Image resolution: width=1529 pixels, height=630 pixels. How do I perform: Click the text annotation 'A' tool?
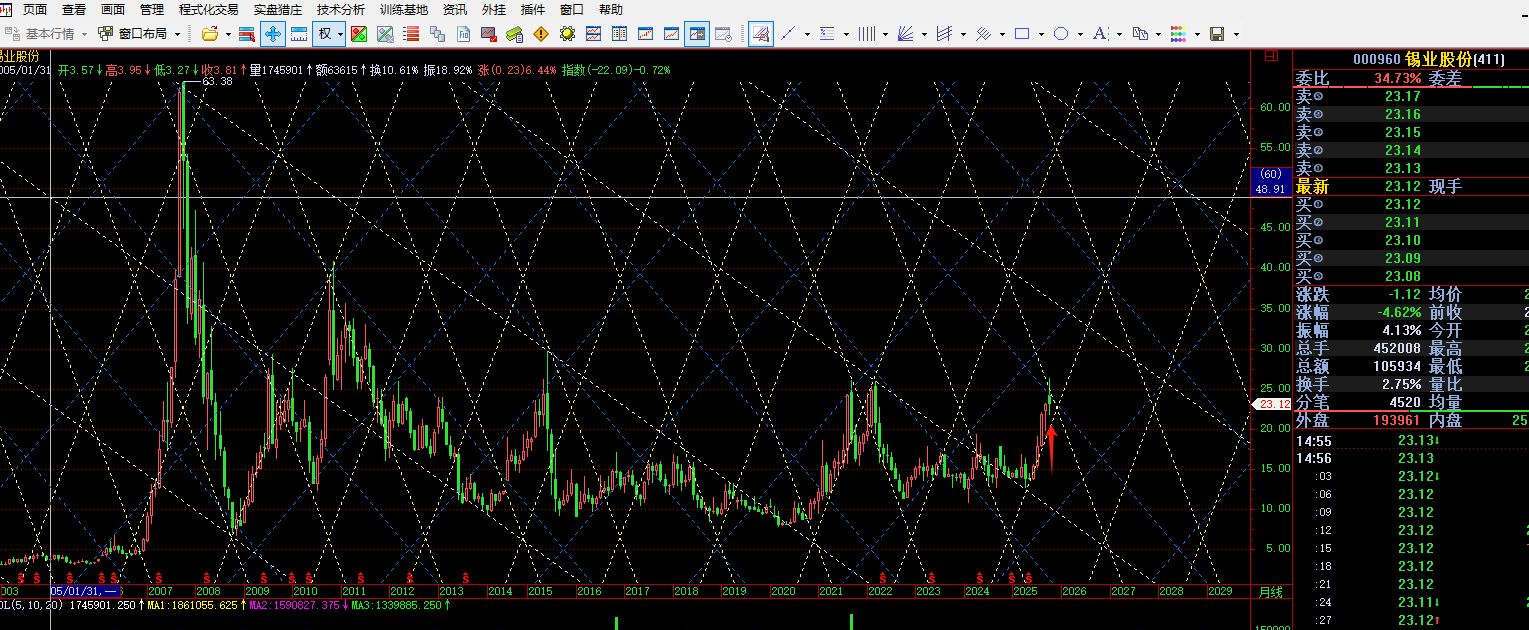(1099, 34)
